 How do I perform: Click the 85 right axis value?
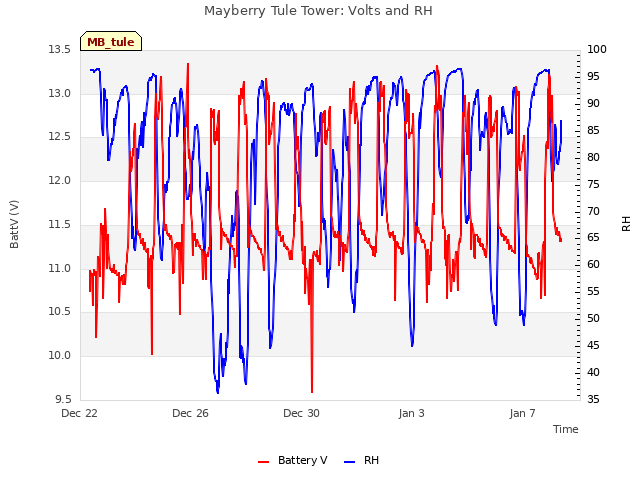[593, 131]
